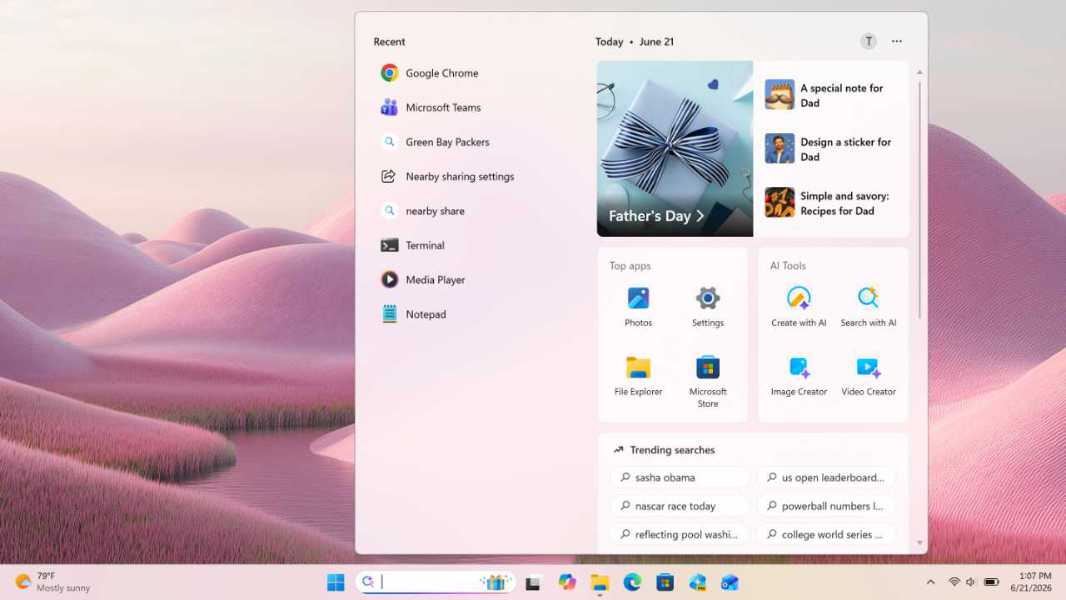Viewport: 1066px width, 600px height.
Task: Open the Father's Day featured card
Action: click(675, 149)
